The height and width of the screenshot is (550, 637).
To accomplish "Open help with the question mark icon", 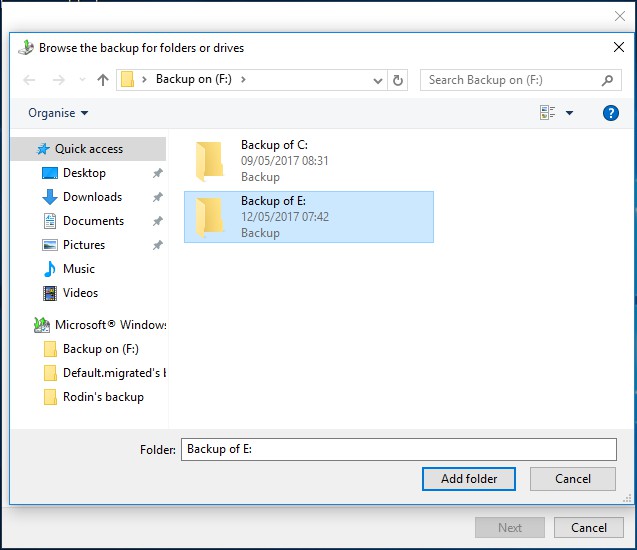I will pyautogui.click(x=611, y=113).
